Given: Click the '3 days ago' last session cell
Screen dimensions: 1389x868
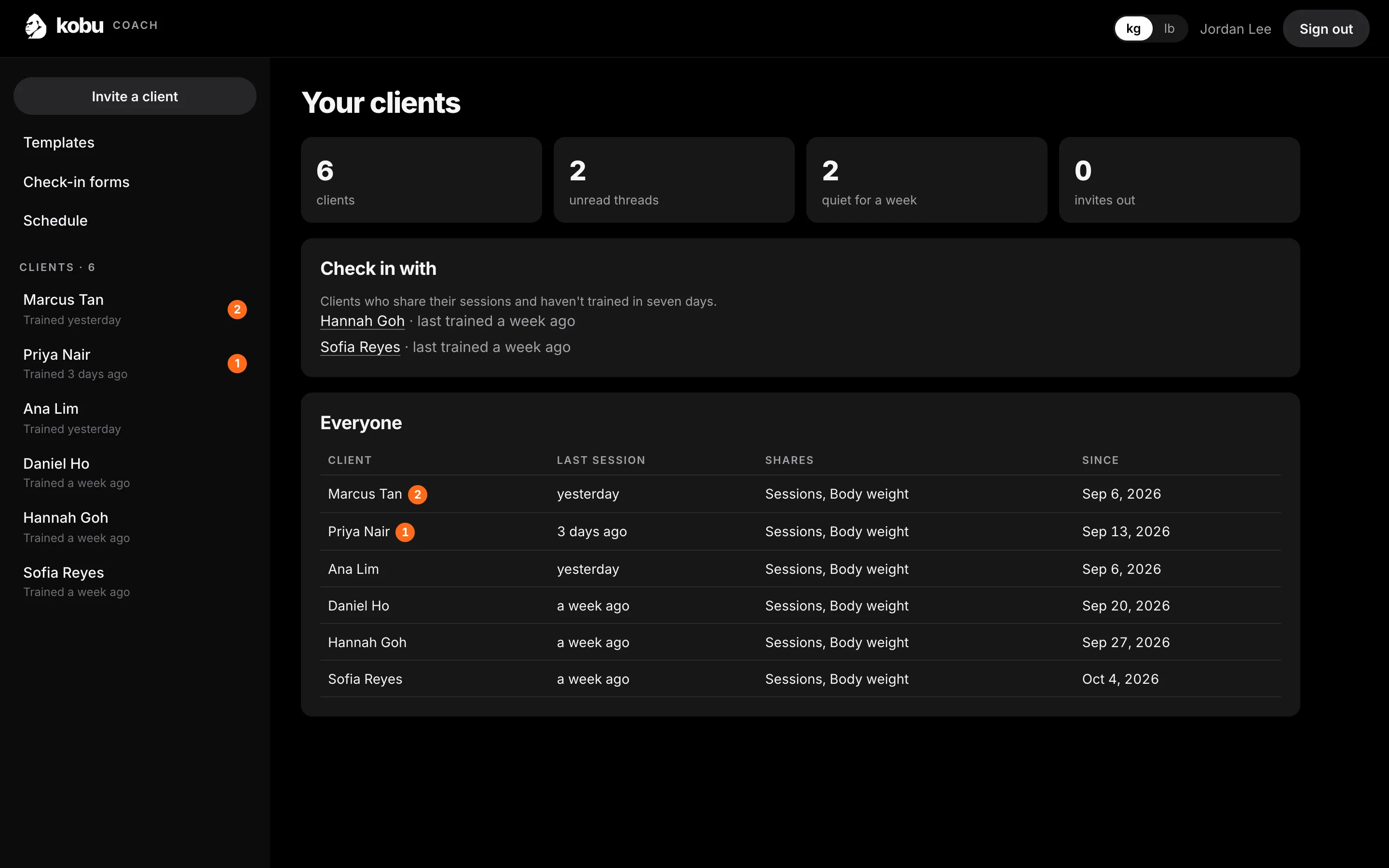Looking at the screenshot, I should click(592, 531).
